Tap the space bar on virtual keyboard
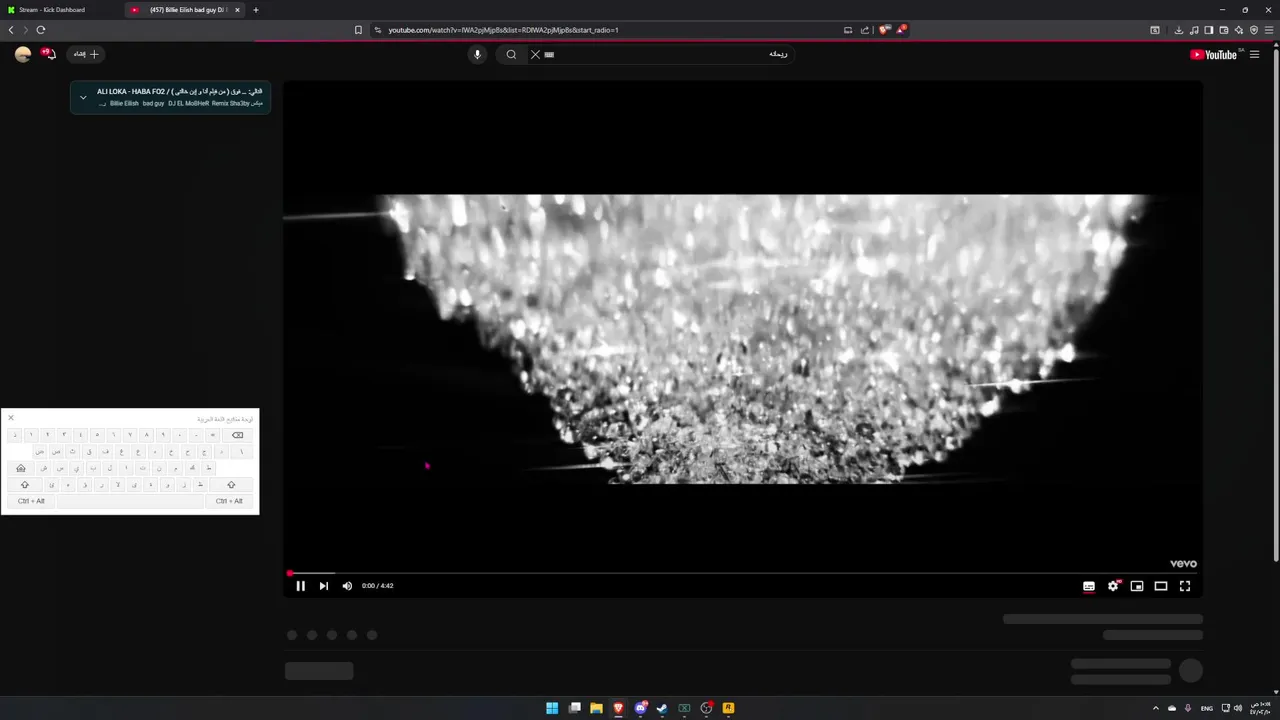1280x720 pixels. pyautogui.click(x=130, y=501)
